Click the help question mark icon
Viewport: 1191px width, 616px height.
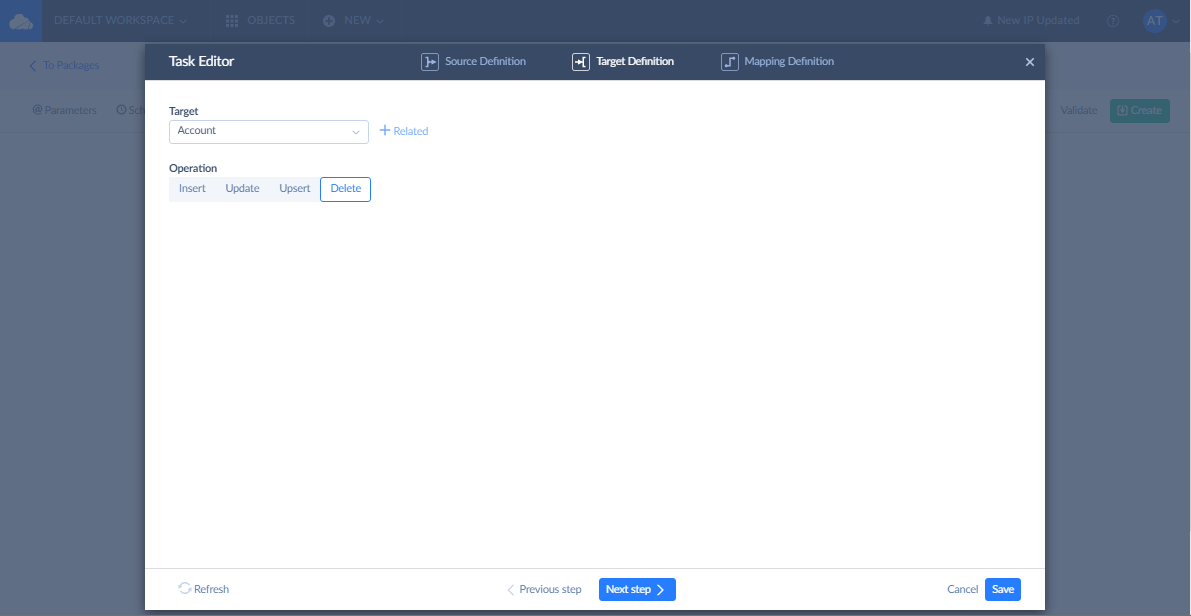1113,21
